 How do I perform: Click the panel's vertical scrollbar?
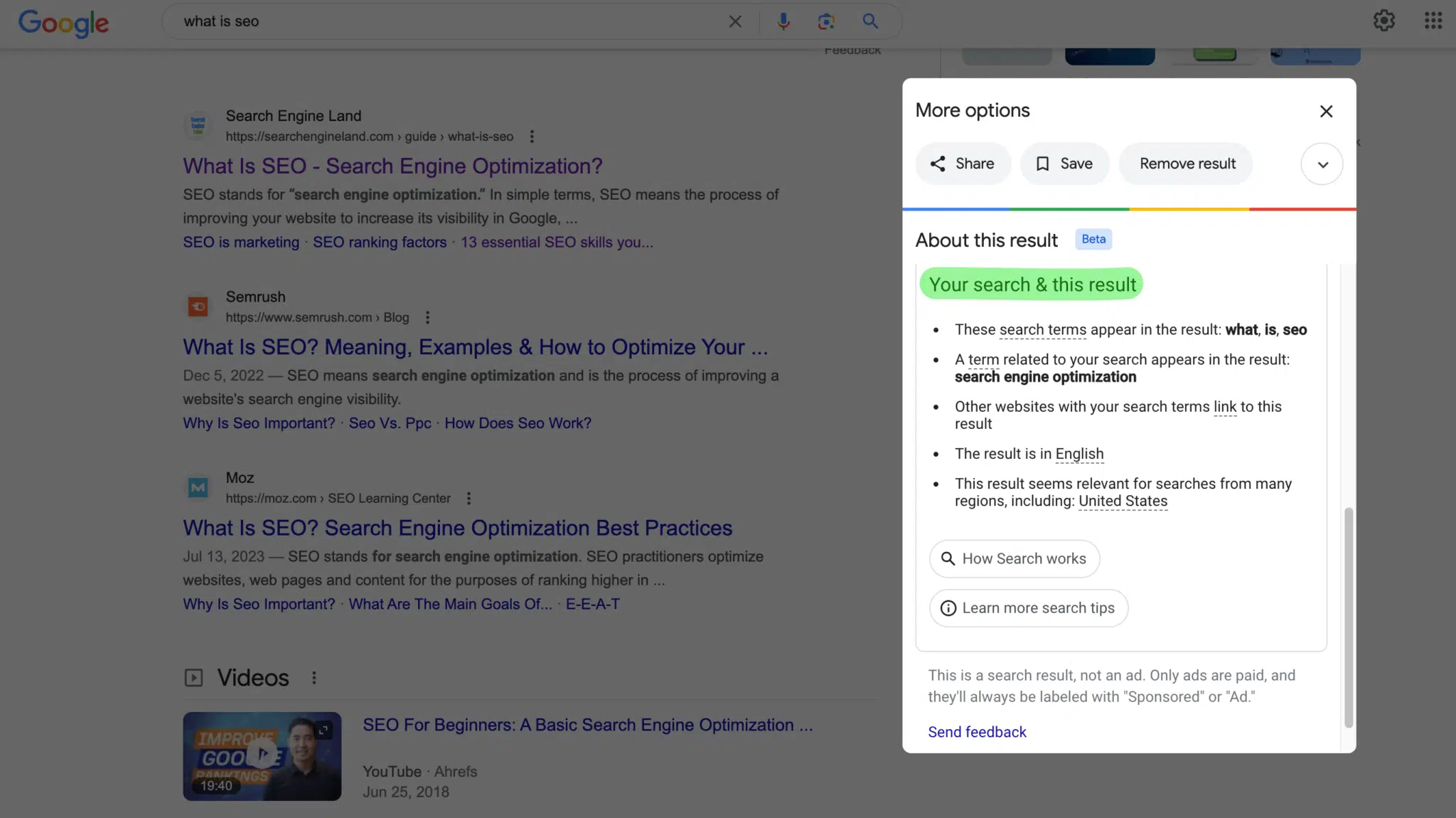pos(1348,617)
